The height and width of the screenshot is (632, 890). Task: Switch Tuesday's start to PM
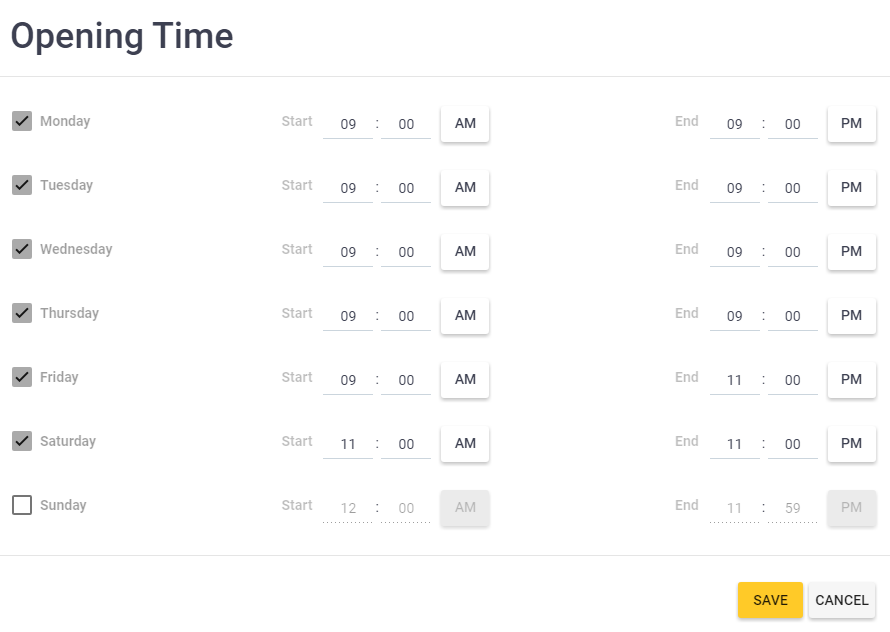coord(464,187)
